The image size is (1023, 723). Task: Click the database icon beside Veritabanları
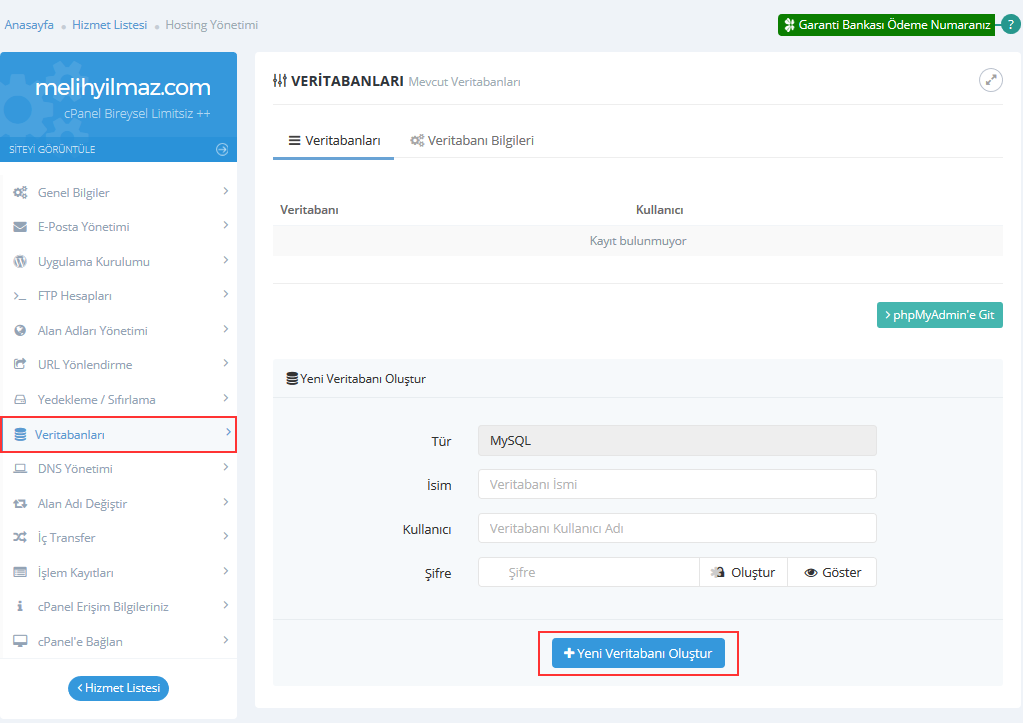pos(20,435)
